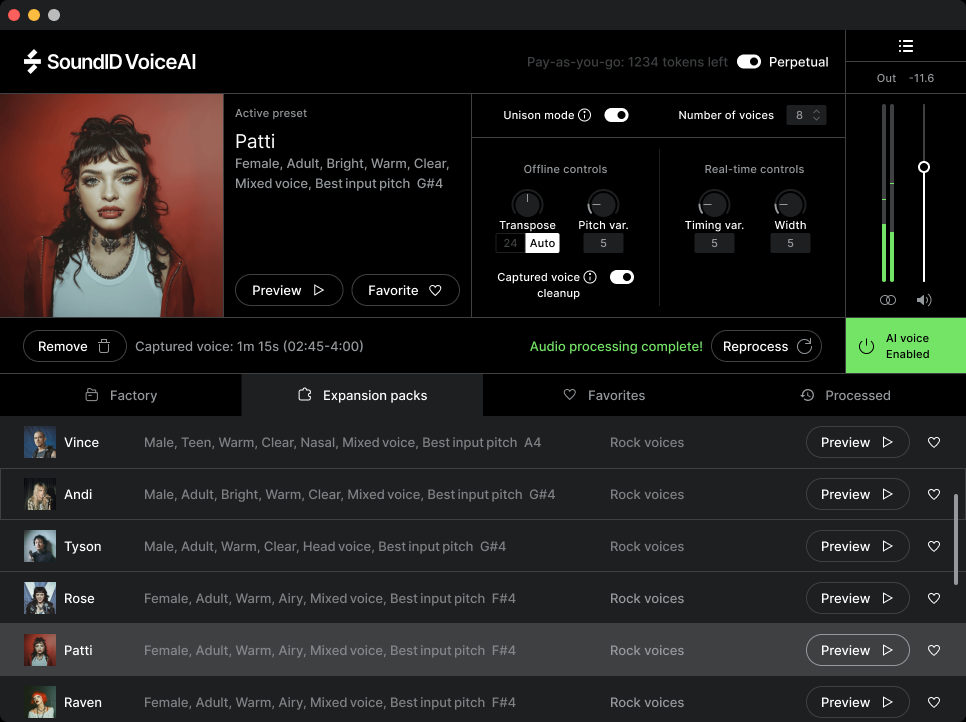This screenshot has height=722, width=966.
Task: Click the SoundID VoiceAI lightning logo
Action: [34, 61]
